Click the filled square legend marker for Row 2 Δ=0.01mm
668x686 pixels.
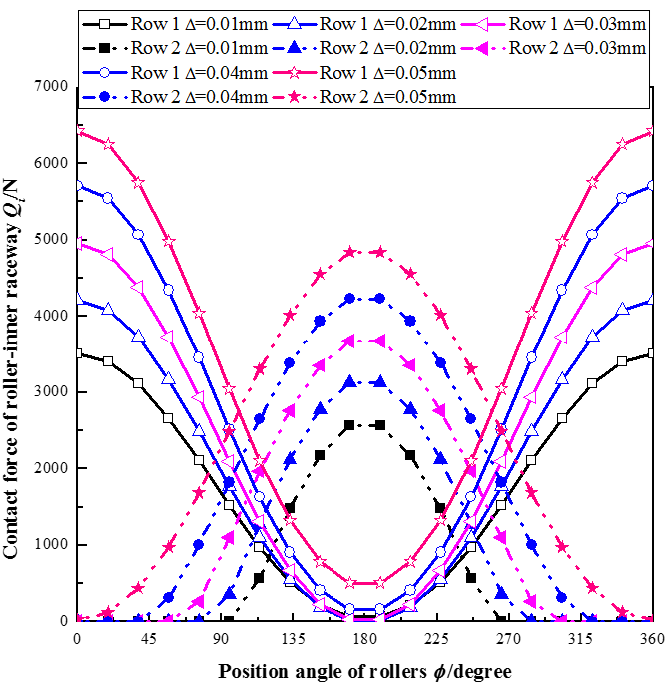coord(106,47)
